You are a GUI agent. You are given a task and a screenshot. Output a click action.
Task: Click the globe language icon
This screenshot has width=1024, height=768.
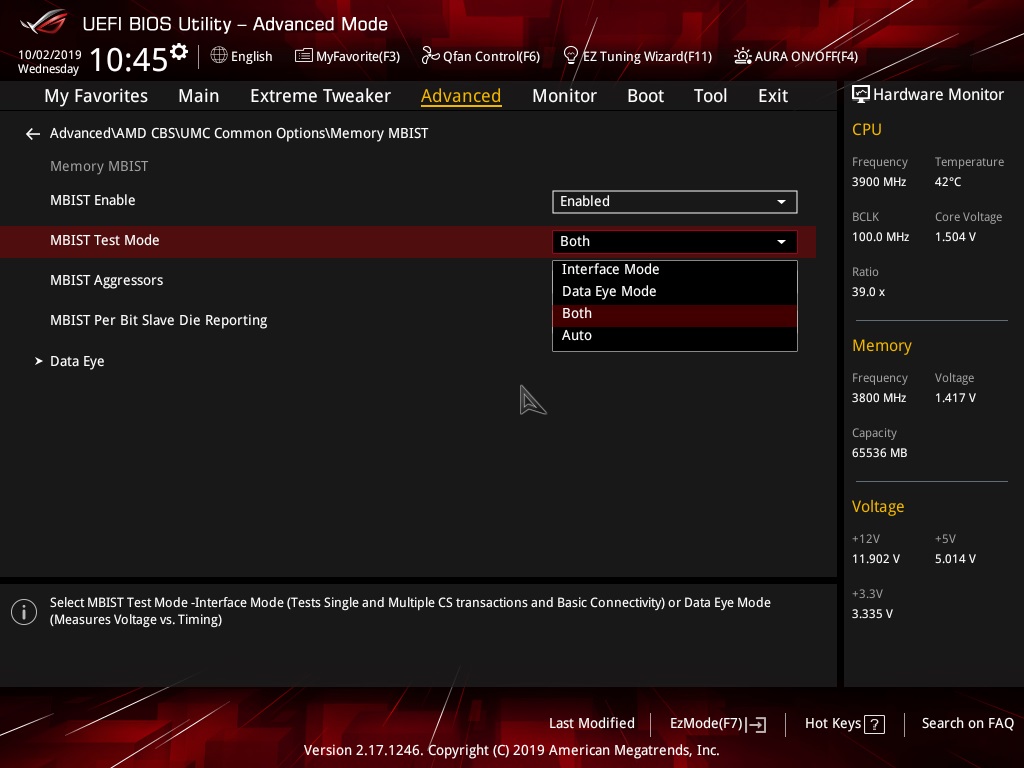[219, 56]
